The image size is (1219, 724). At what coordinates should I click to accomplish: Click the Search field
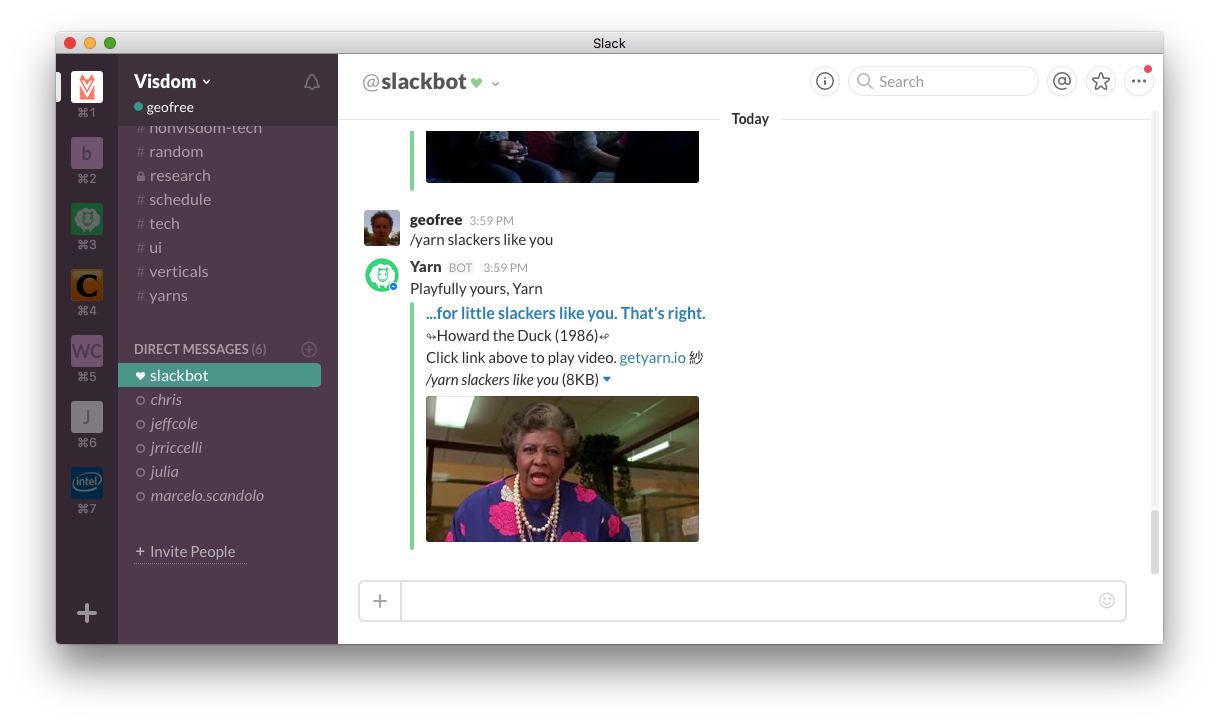tap(943, 82)
